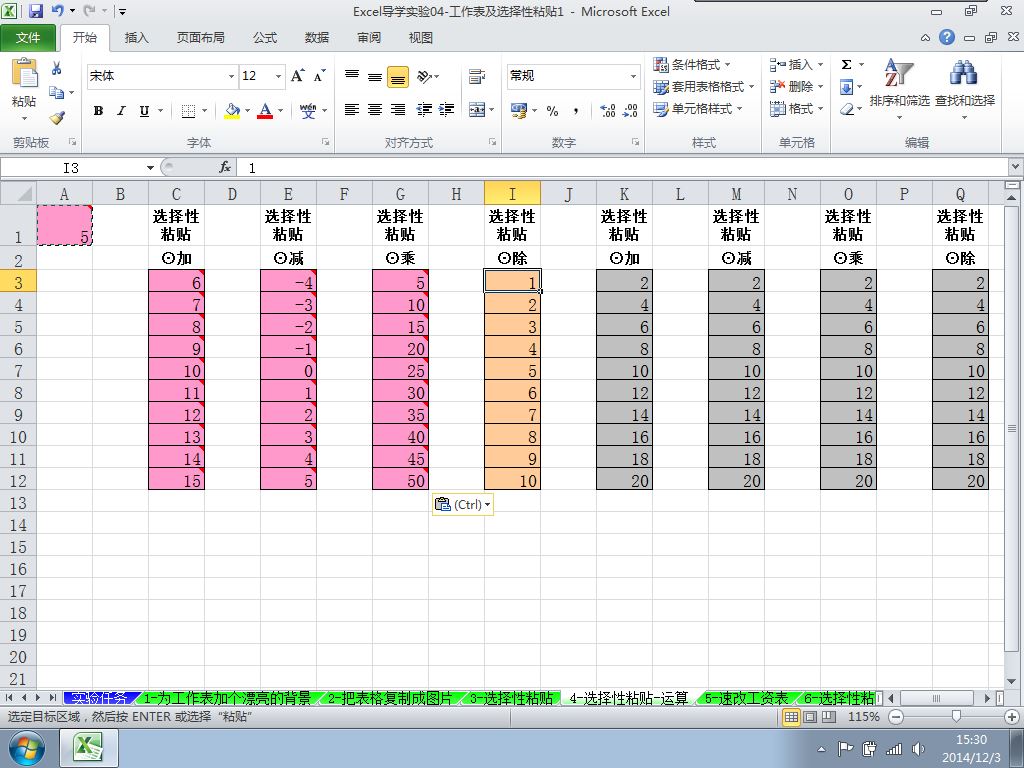Screen dimensions: 1024x768
Task: Switch to the 插入 ribbon tab
Action: click(136, 38)
